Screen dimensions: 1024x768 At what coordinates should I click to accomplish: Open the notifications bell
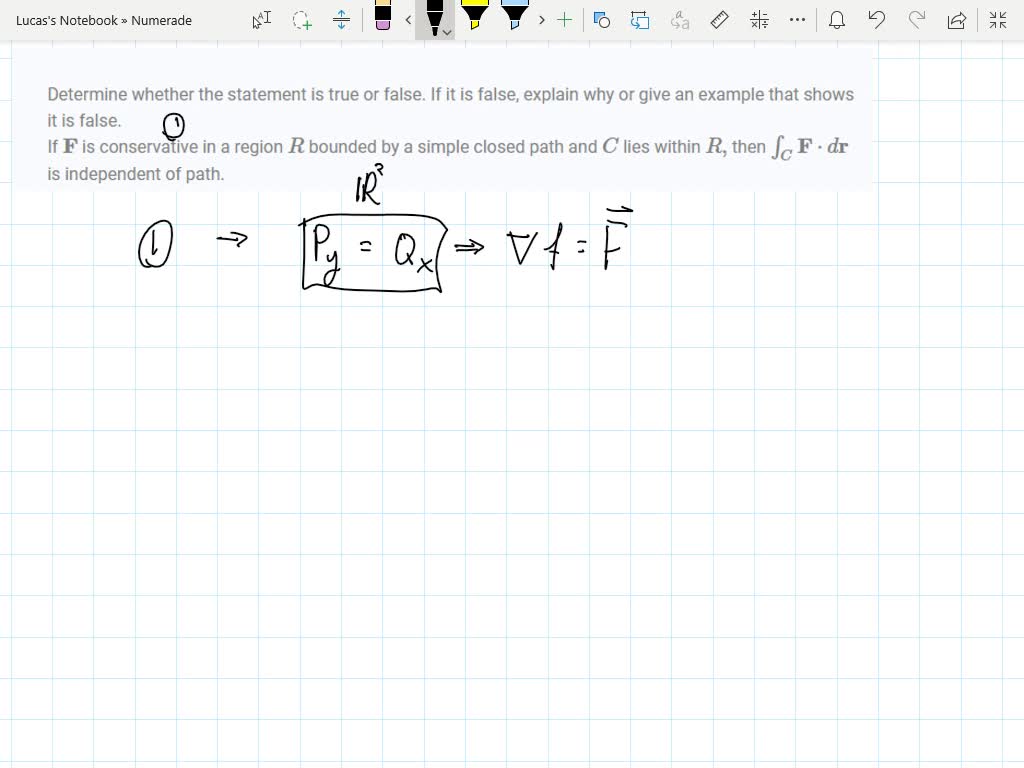837,20
